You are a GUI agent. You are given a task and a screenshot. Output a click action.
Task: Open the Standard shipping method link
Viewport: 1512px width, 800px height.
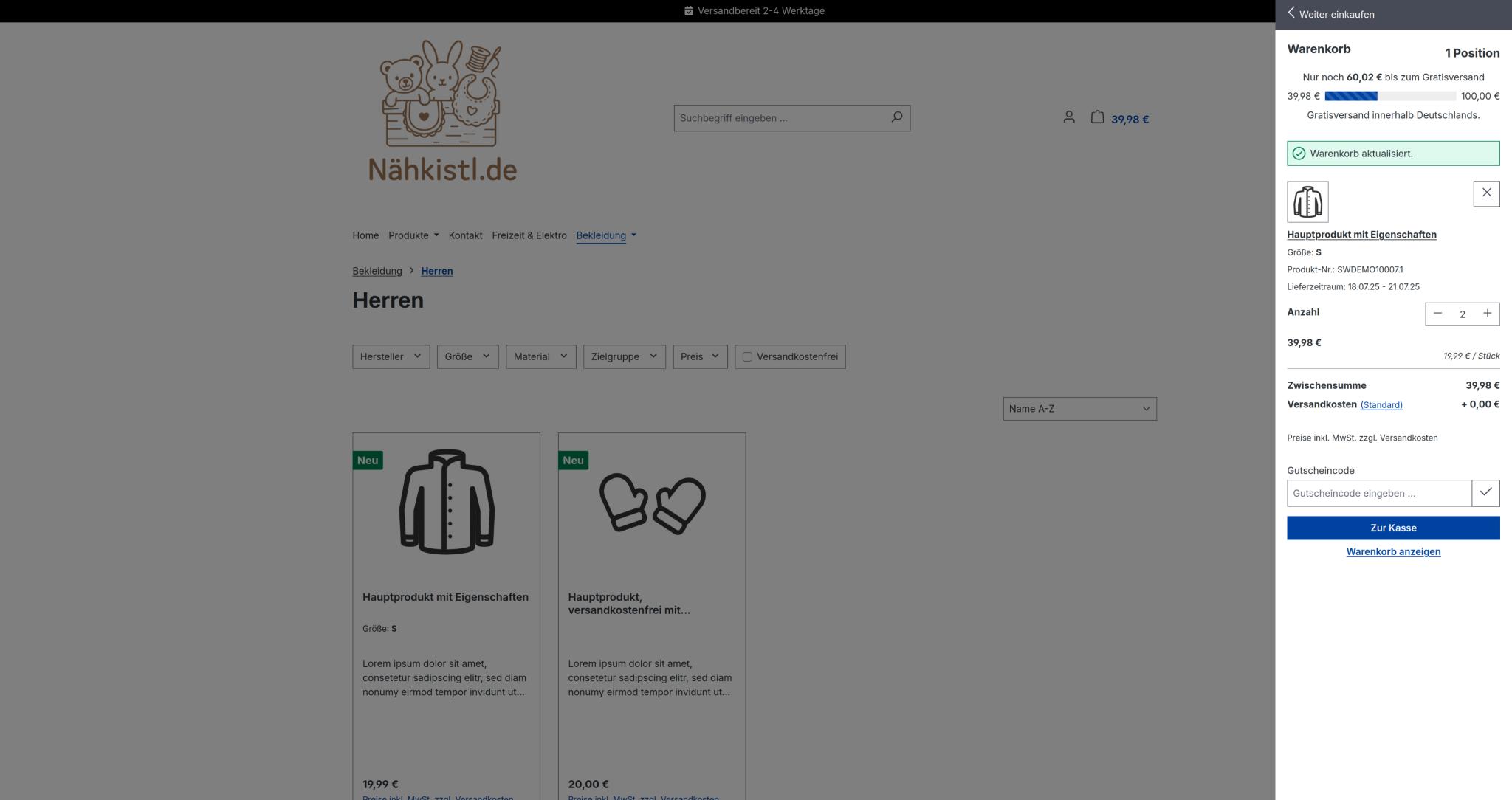1381,404
